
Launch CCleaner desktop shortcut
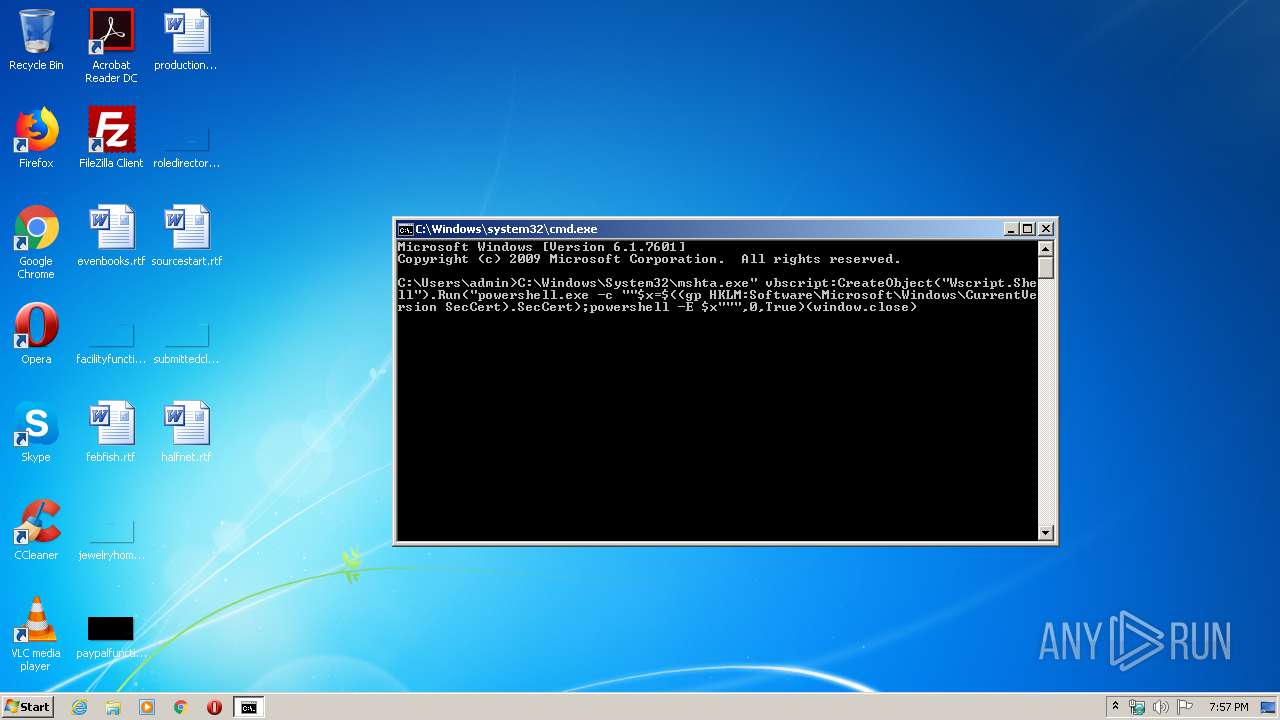pos(36,530)
